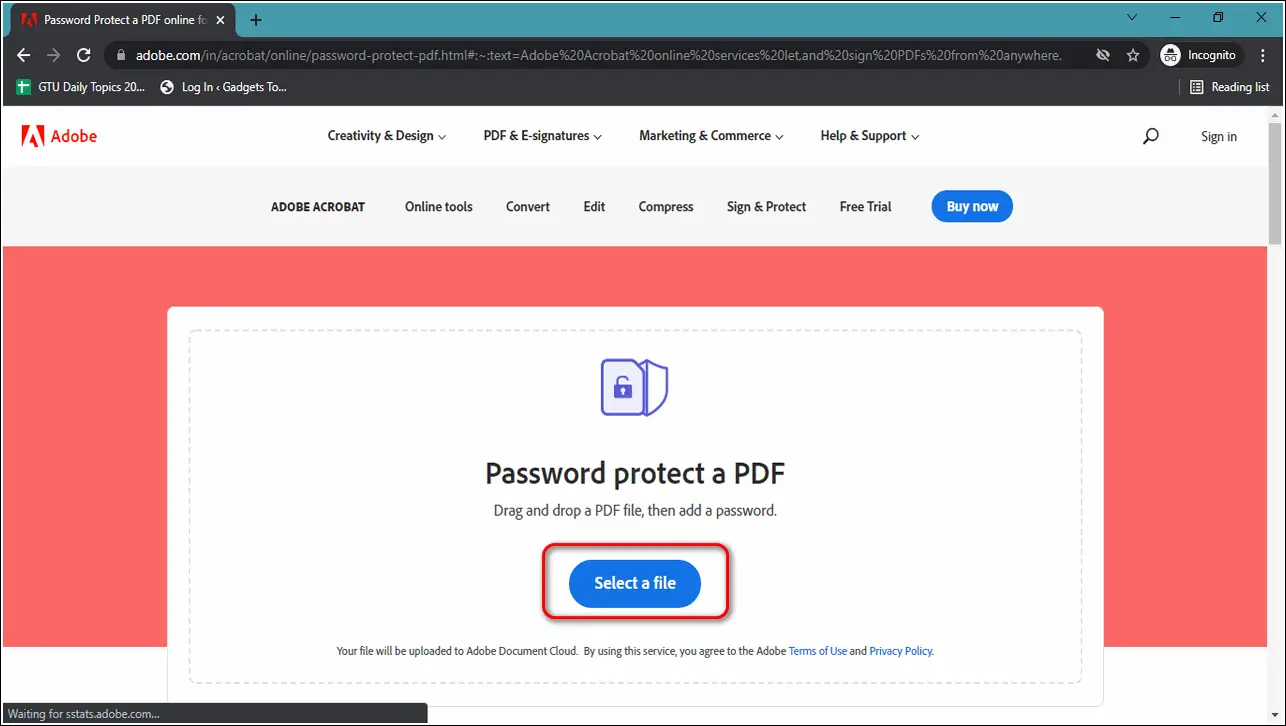Open the Terms of Use link
1286x726 pixels.
(x=818, y=651)
